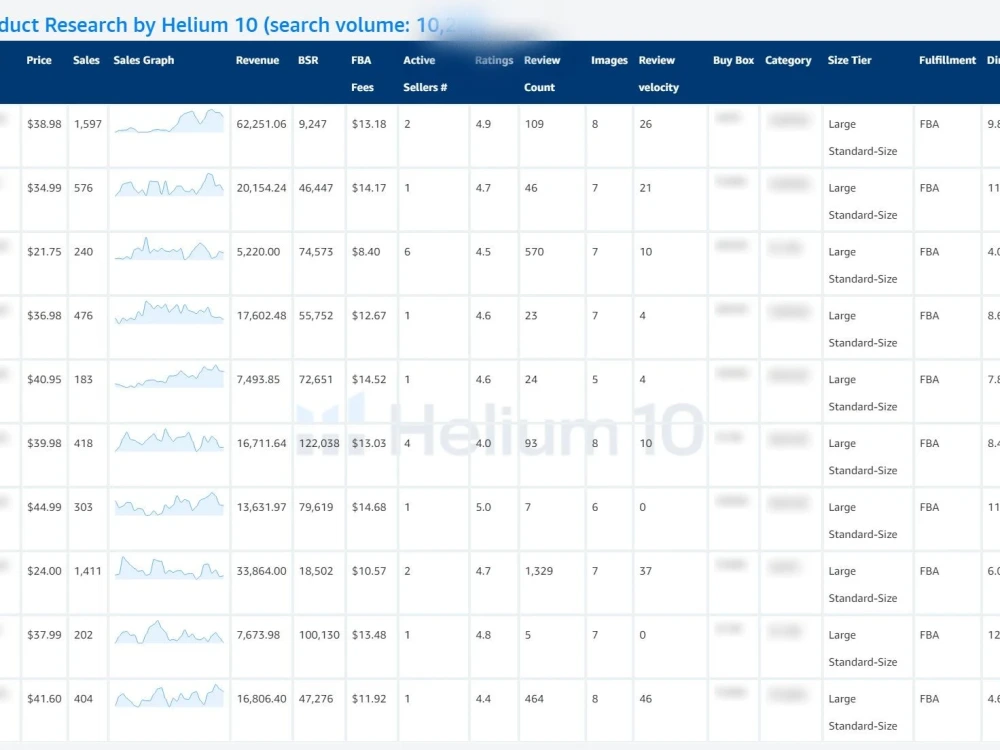The width and height of the screenshot is (1000, 750).
Task: Select revenue 13,631.97
Action: [261, 506]
